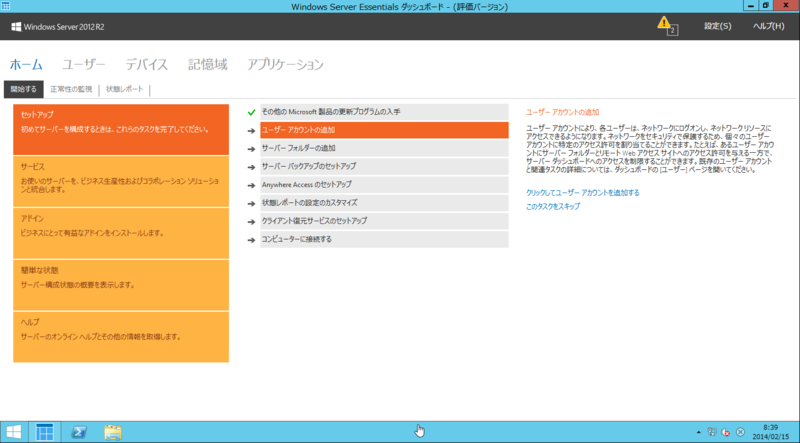The width and height of the screenshot is (800, 443).
Task: Switch to the デバイス tab
Action: (146, 65)
